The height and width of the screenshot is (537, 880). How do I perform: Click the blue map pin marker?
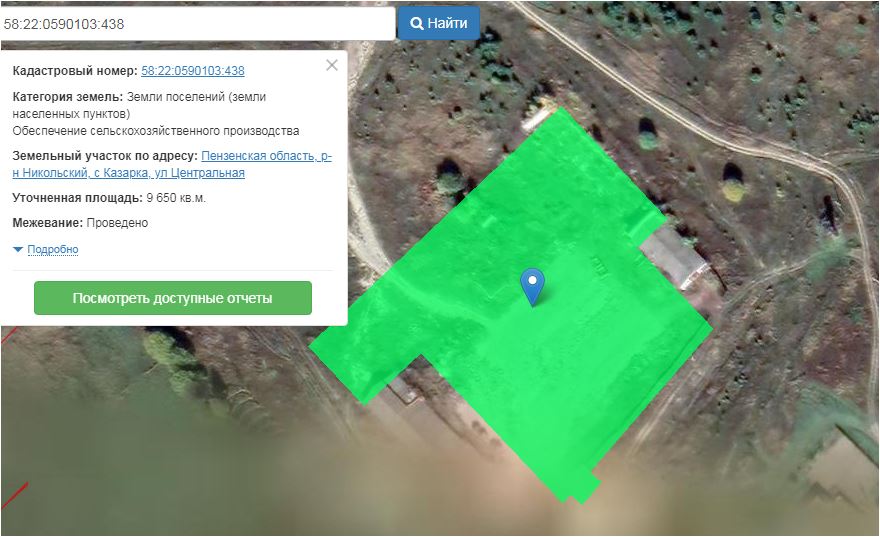click(532, 286)
